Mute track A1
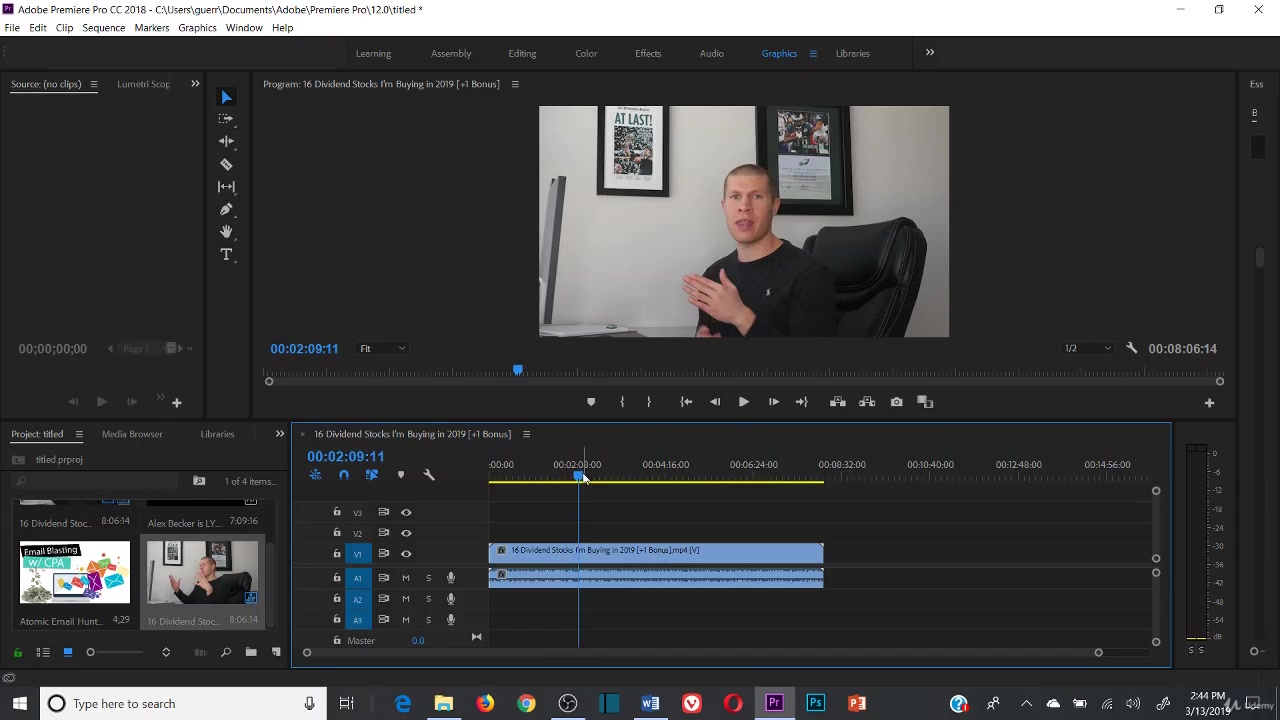Image resolution: width=1280 pixels, height=720 pixels. click(405, 578)
